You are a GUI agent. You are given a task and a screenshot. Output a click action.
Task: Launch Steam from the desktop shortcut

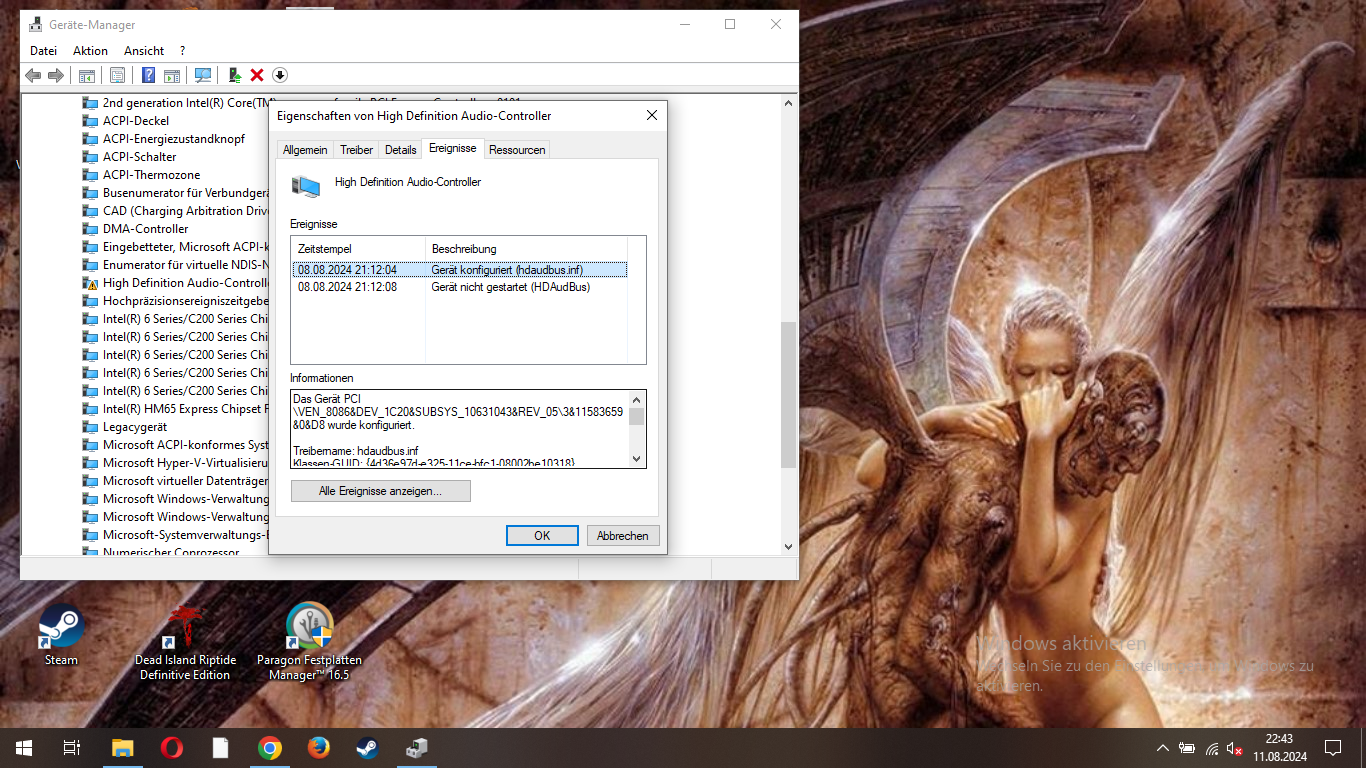point(61,634)
